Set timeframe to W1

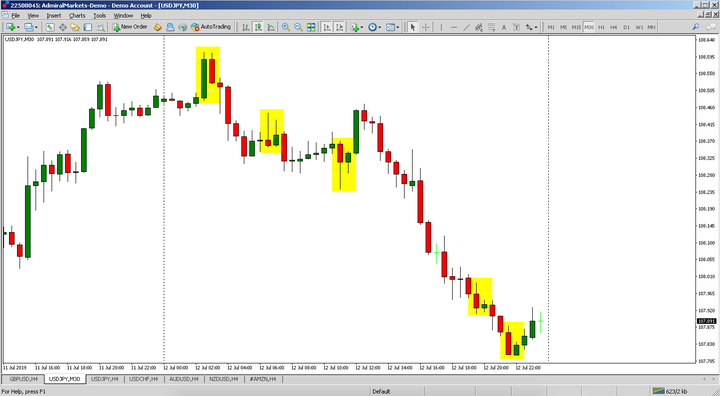tap(639, 27)
